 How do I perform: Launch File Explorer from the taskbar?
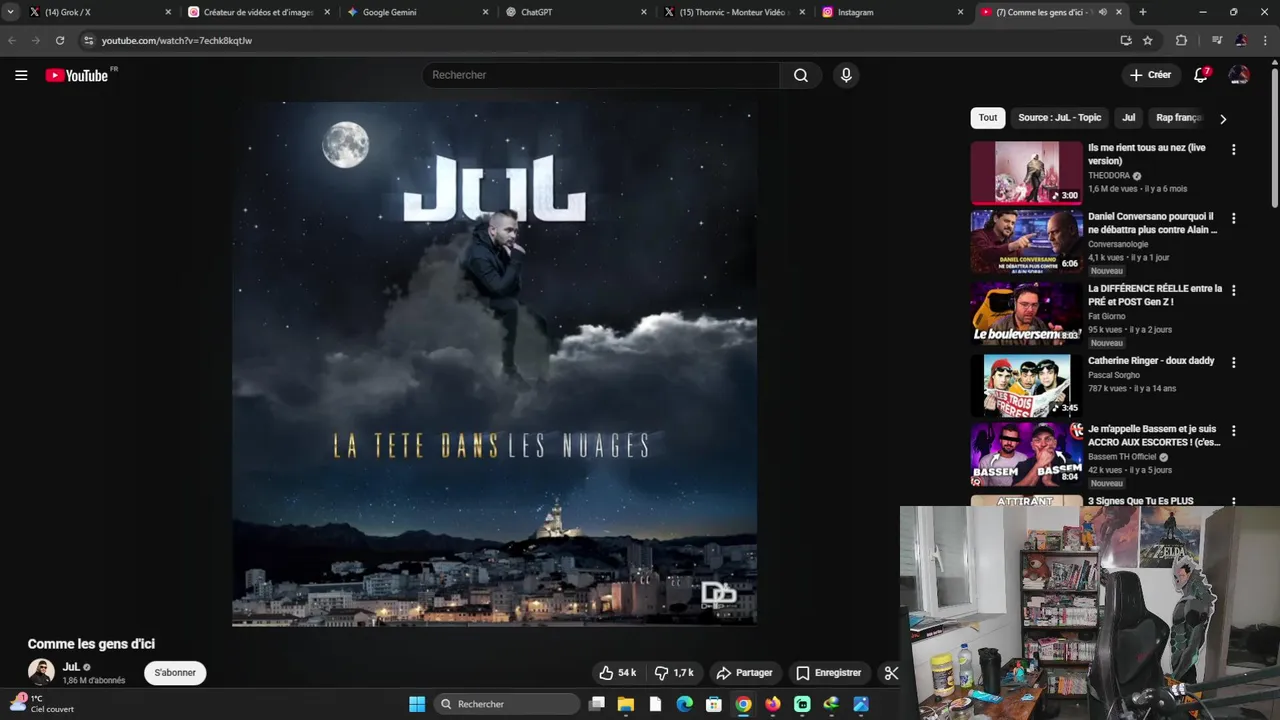coord(626,704)
